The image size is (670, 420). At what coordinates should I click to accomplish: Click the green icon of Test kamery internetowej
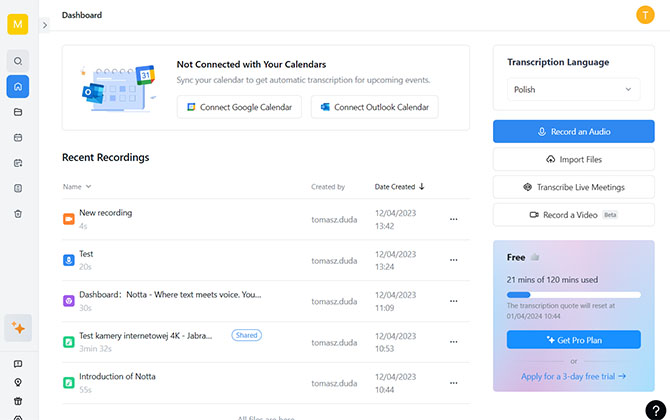tap(69, 342)
